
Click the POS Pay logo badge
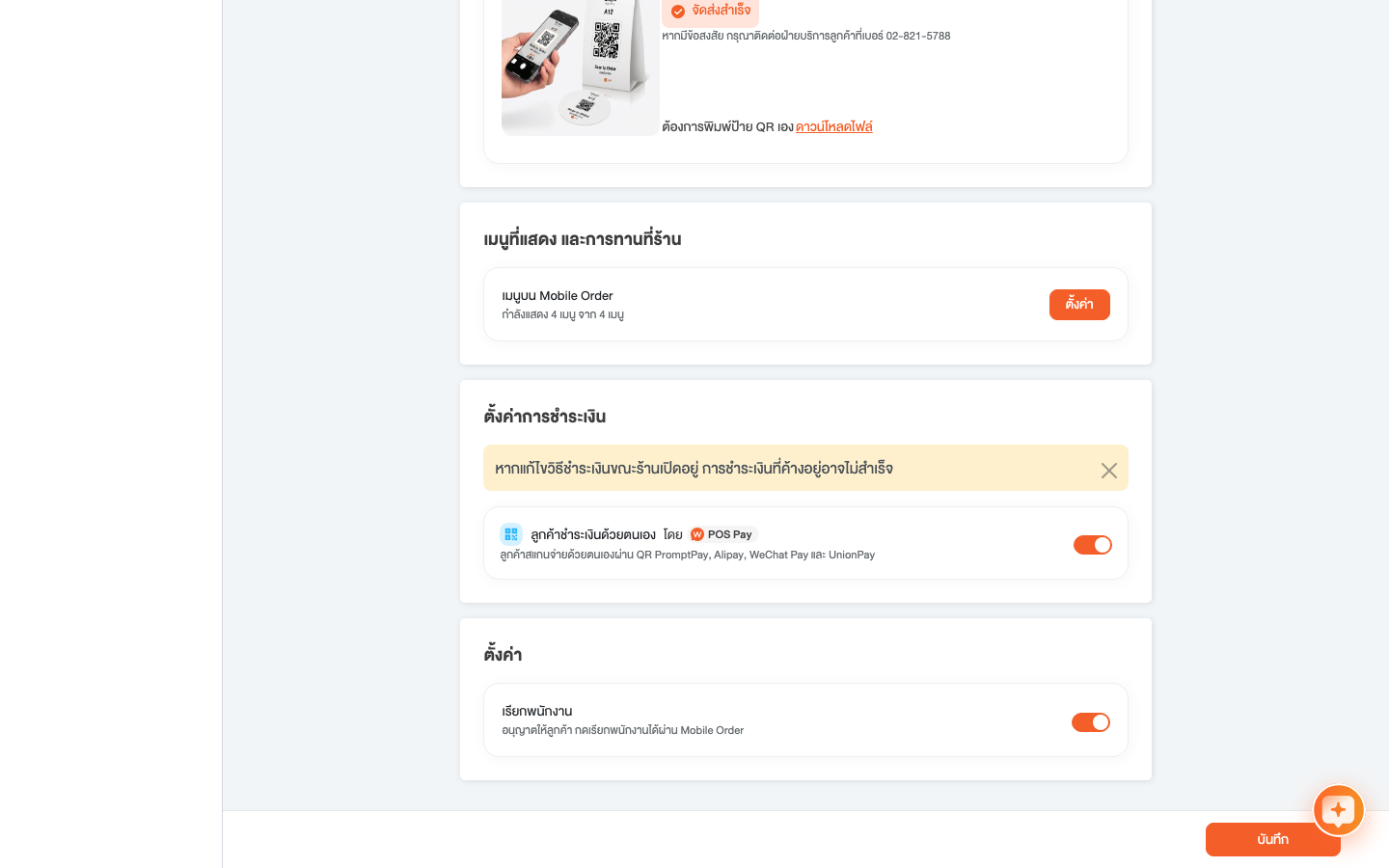(722, 534)
